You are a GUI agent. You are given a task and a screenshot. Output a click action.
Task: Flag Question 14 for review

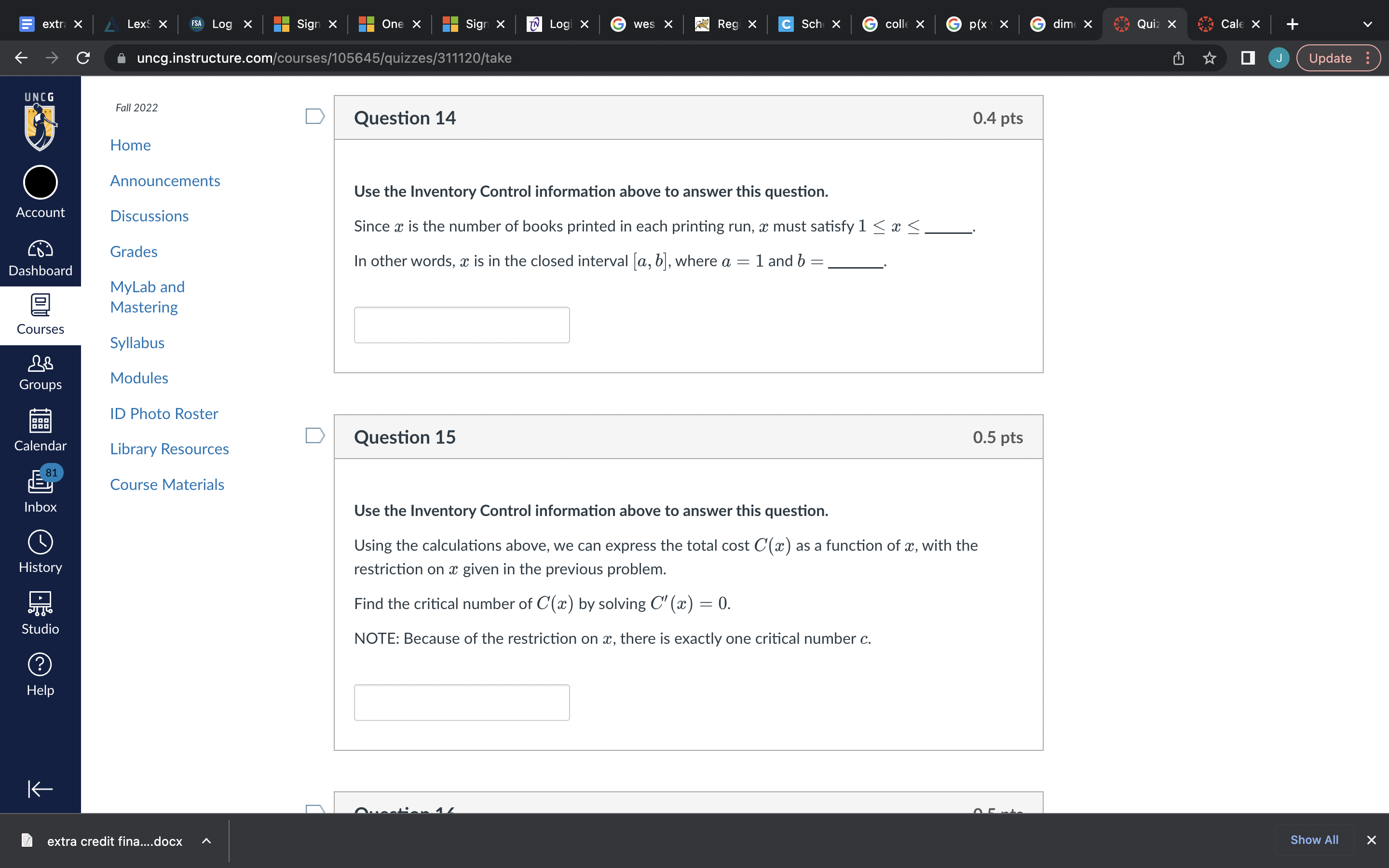[x=314, y=117]
